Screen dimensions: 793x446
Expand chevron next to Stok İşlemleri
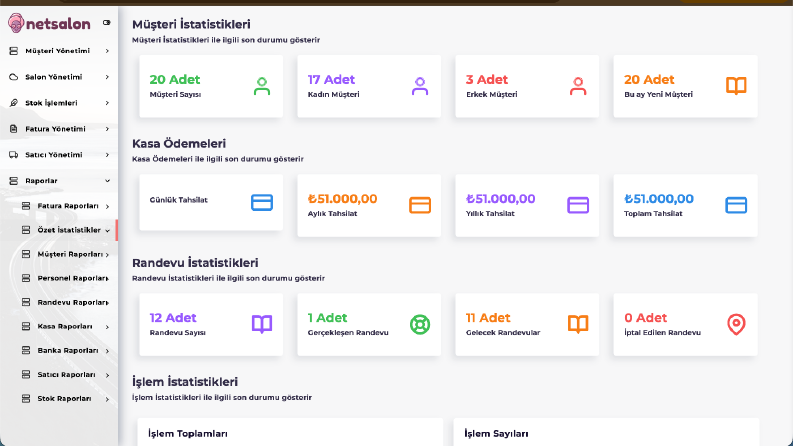click(107, 103)
